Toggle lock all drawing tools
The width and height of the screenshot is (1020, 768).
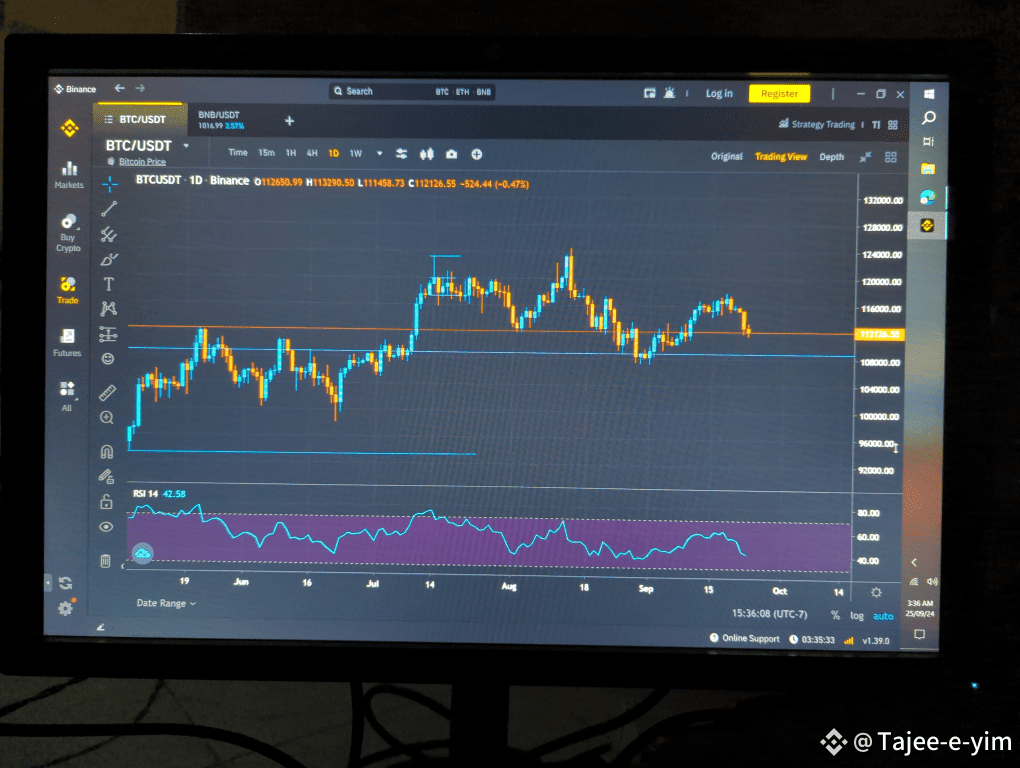(x=106, y=502)
